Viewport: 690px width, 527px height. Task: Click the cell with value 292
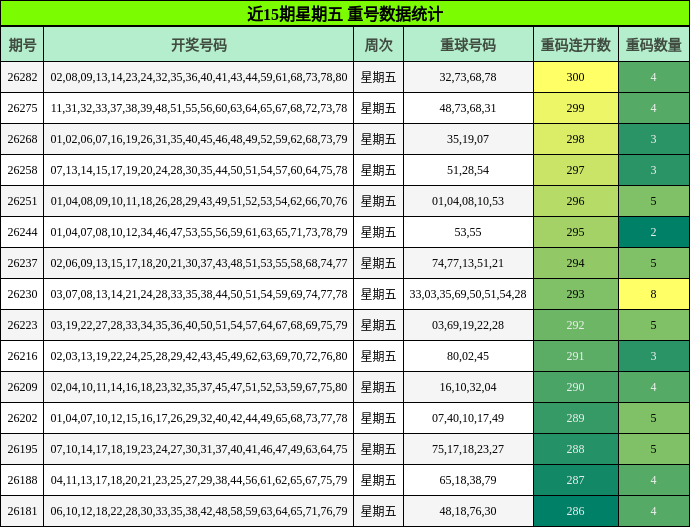(576, 325)
